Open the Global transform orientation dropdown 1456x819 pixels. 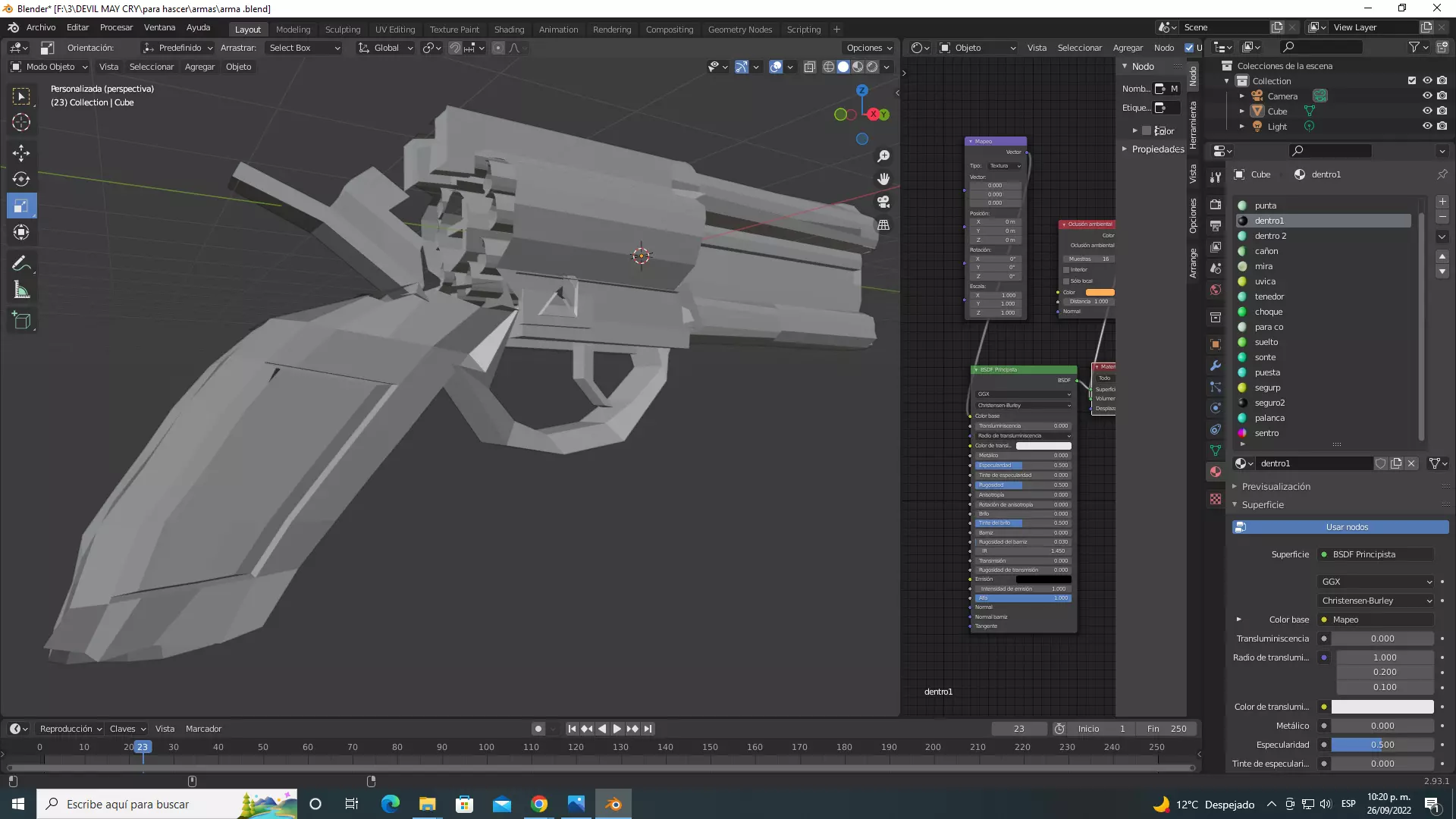[x=385, y=48]
